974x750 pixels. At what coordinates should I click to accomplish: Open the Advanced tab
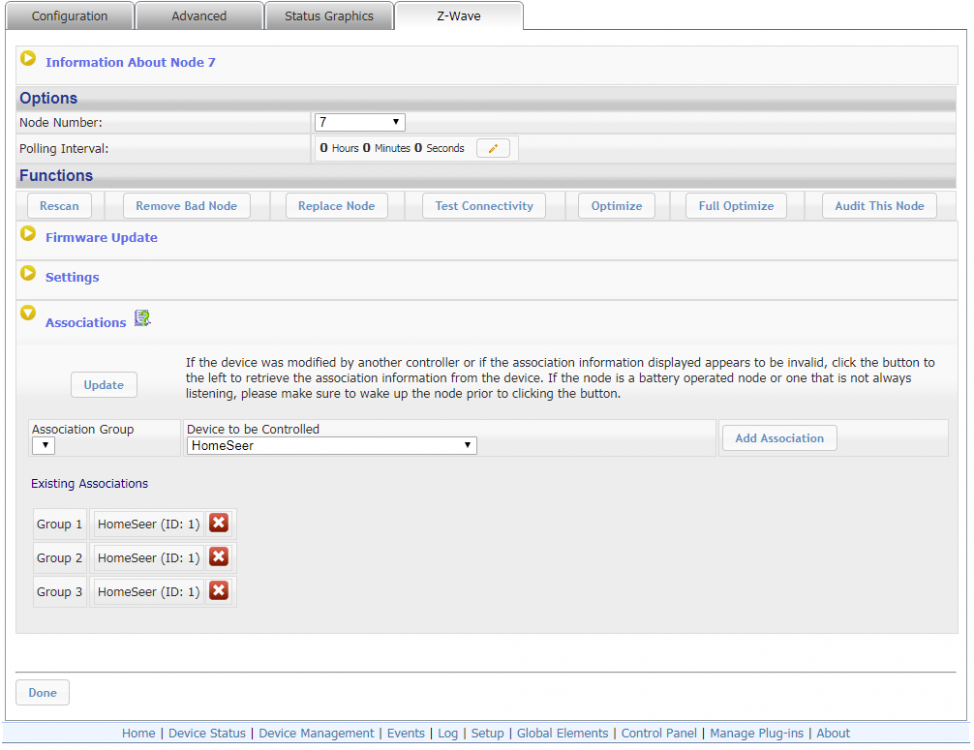coord(198,16)
